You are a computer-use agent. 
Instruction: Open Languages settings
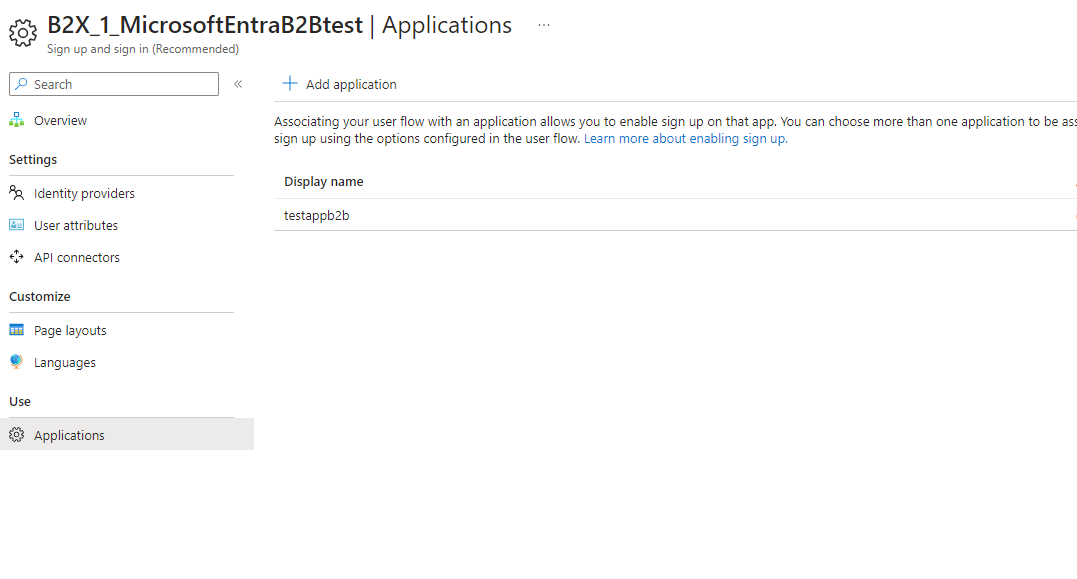tap(65, 363)
